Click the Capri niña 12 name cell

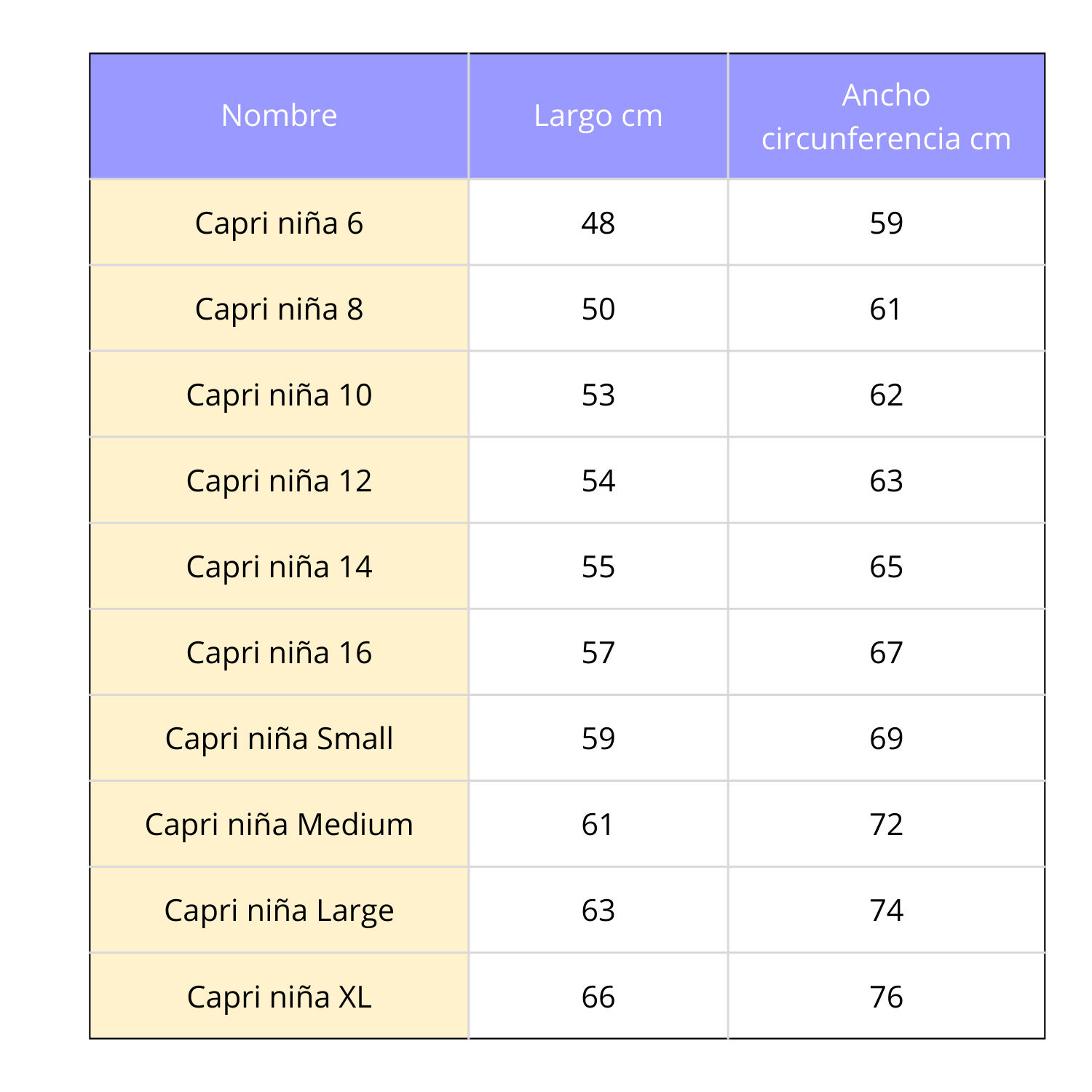pyautogui.click(x=279, y=480)
